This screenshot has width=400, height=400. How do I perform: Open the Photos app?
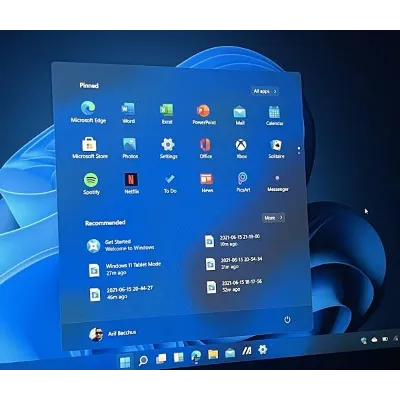pos(130,148)
